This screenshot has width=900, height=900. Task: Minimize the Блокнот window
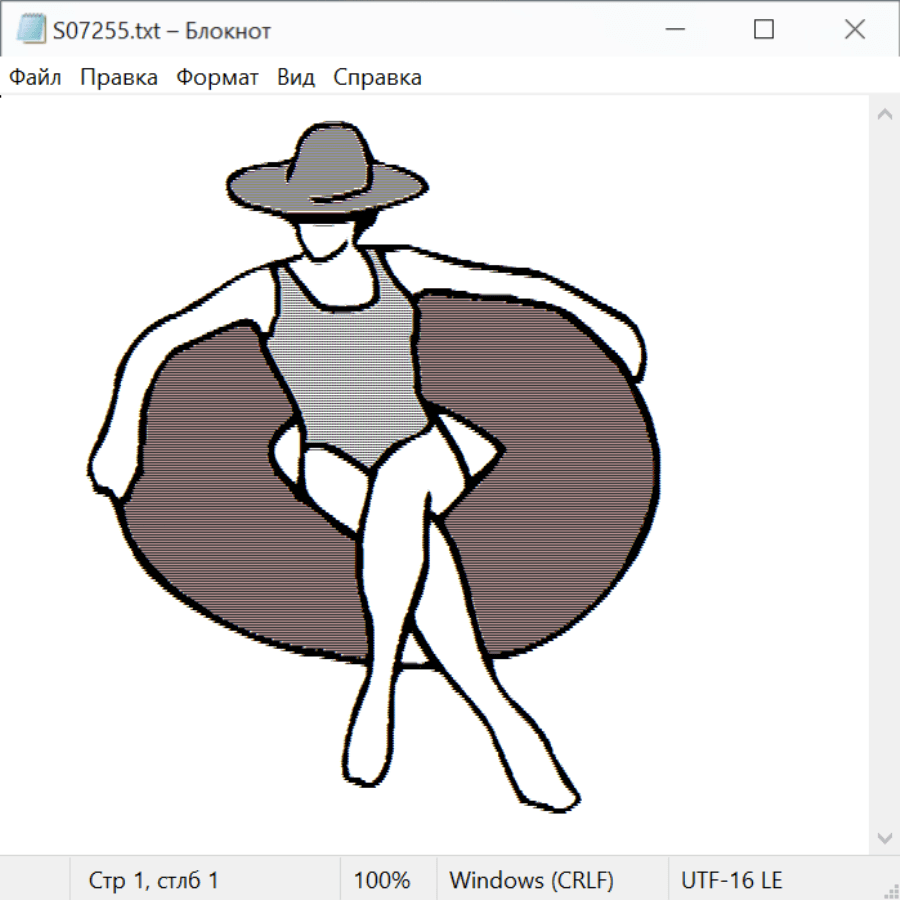point(673,30)
